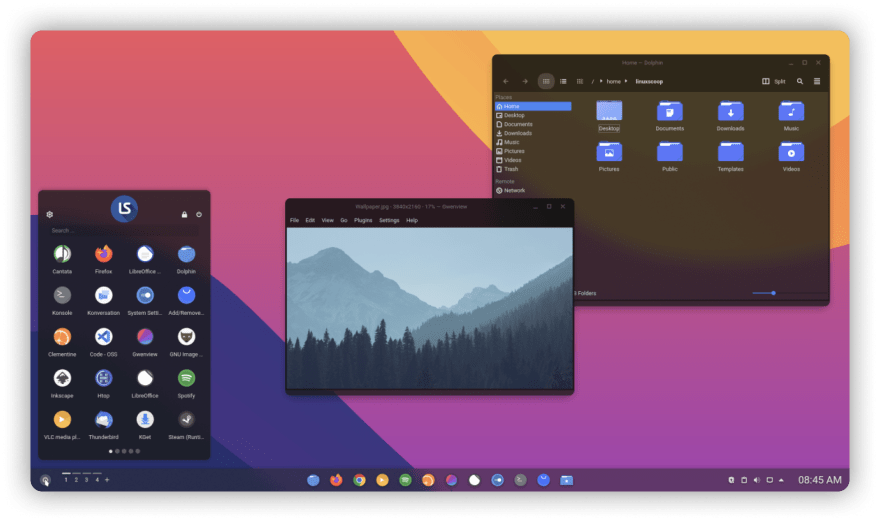Switch Dolphin to icons view mode
The height and width of the screenshot is (522, 880).
click(546, 81)
